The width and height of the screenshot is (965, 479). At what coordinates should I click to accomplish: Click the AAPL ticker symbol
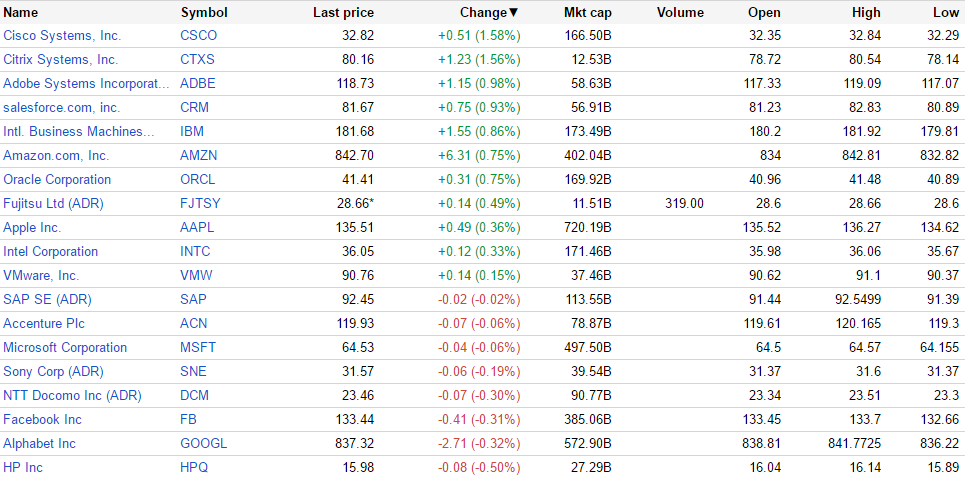coord(197,227)
